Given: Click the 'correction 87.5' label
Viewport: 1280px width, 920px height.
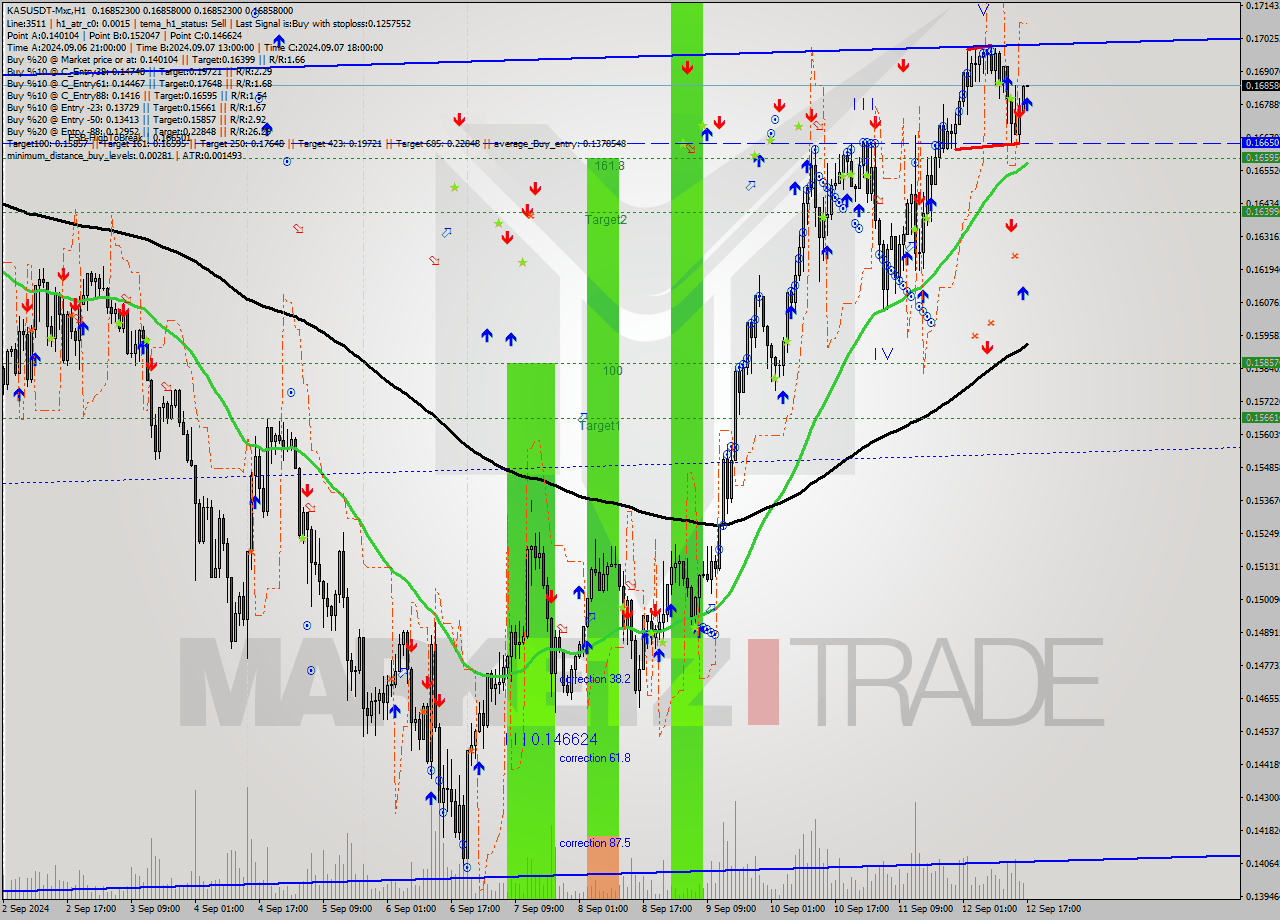Looking at the screenshot, I should point(595,843).
